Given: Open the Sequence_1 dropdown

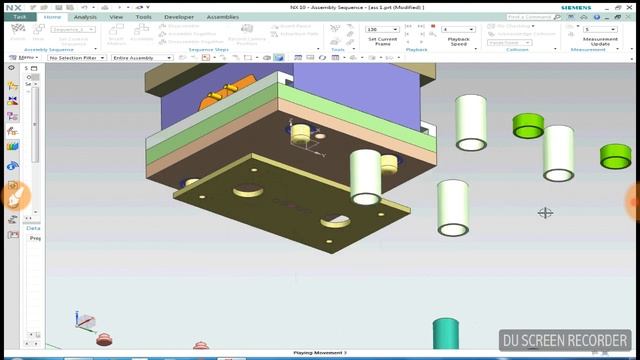Looking at the screenshot, I should click(73, 29).
